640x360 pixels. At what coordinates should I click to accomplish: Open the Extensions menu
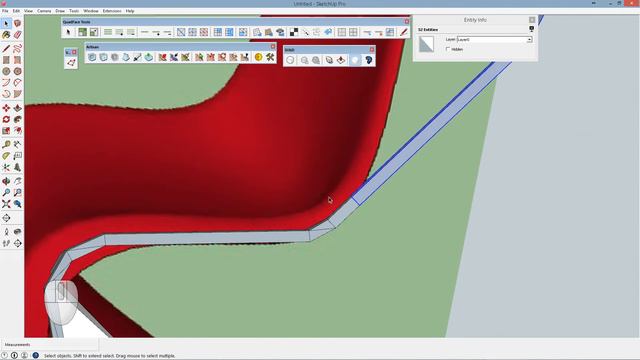point(112,11)
